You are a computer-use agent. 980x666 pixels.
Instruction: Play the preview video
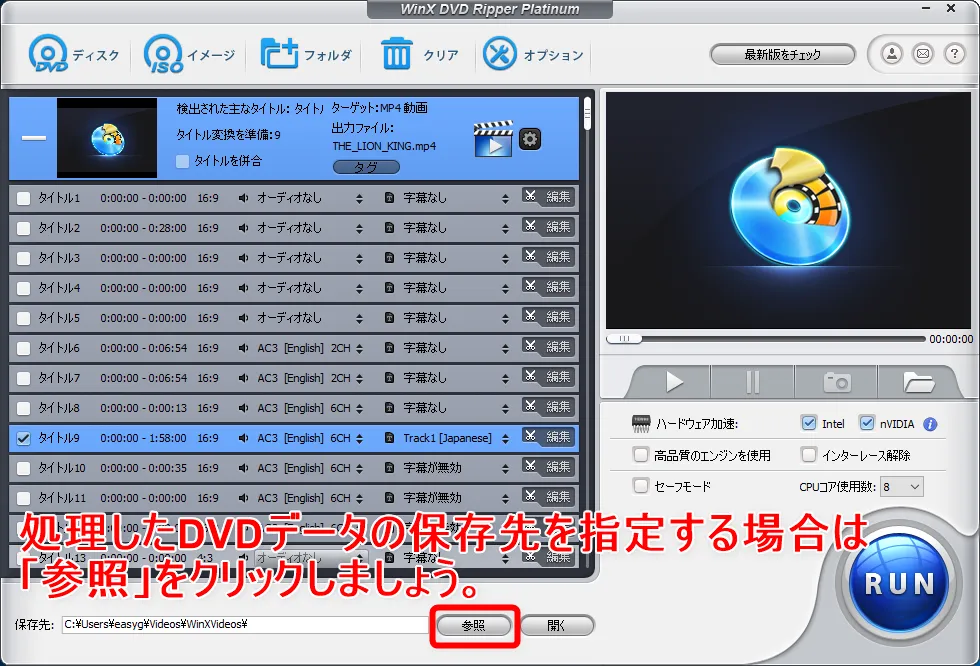pos(674,382)
